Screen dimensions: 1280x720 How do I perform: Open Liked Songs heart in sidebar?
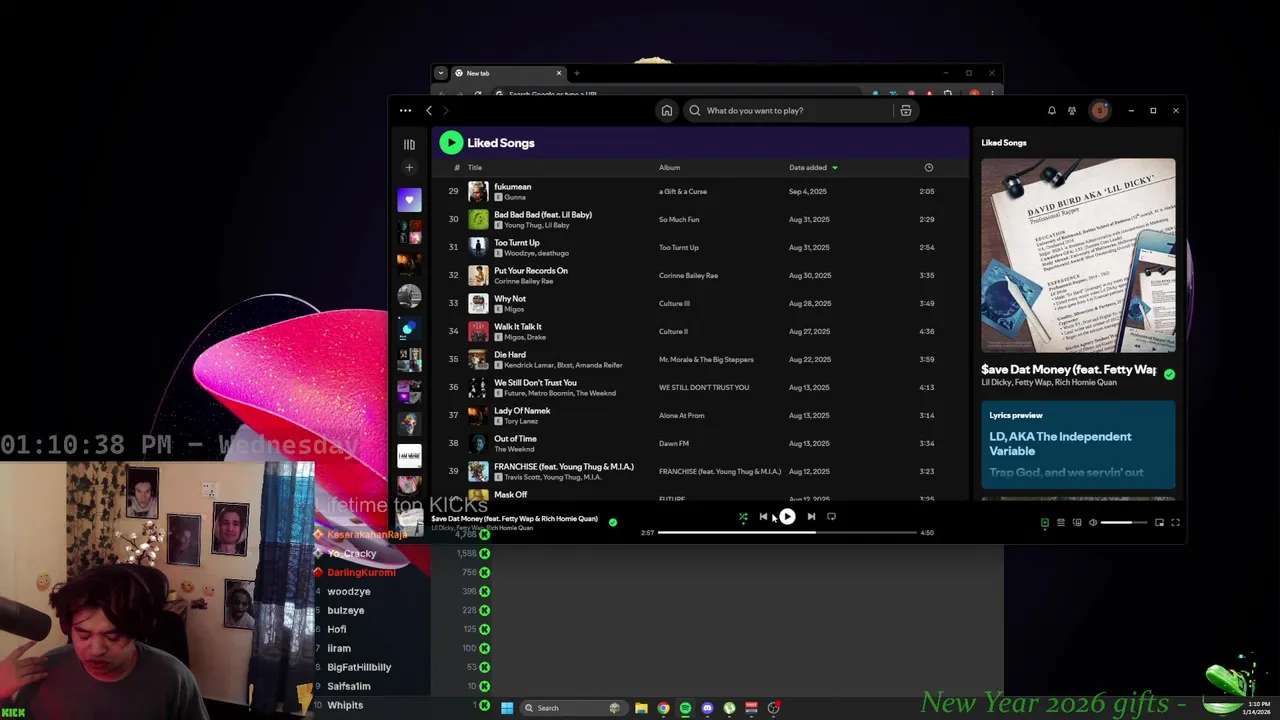click(x=409, y=200)
